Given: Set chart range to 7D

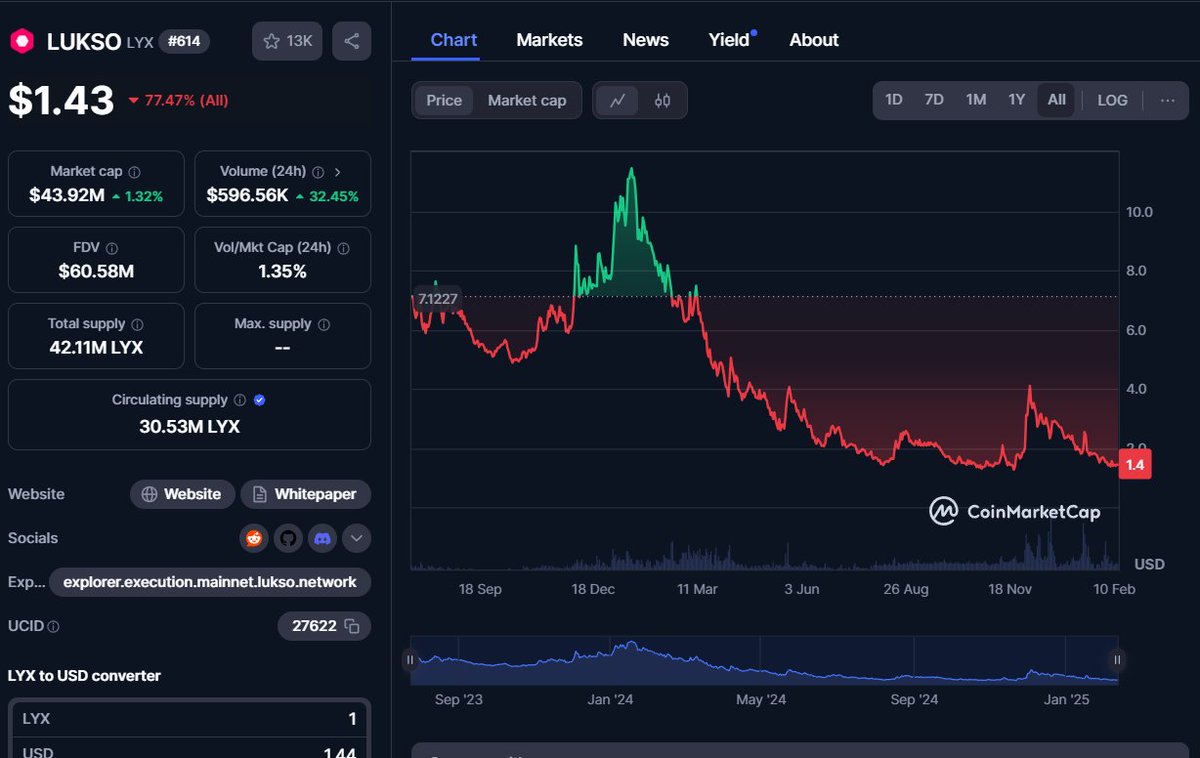Looking at the screenshot, I should (x=934, y=100).
